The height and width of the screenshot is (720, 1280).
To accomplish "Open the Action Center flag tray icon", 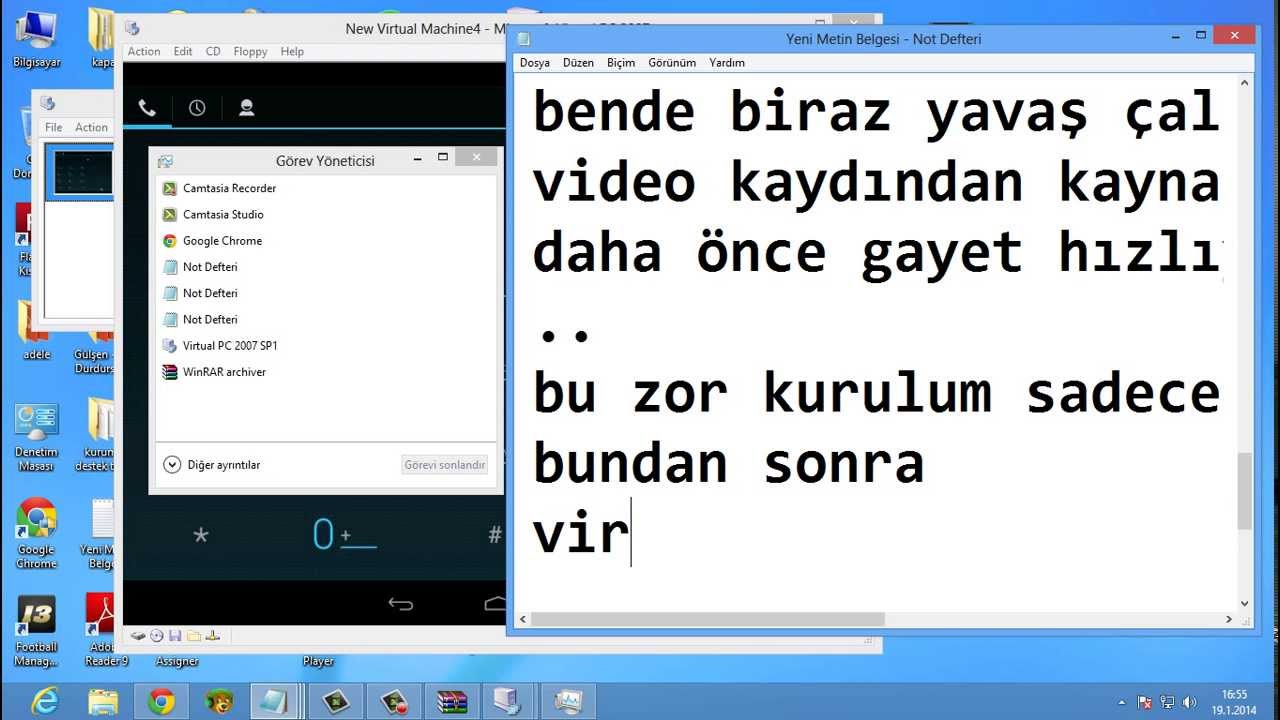I will coord(1146,702).
